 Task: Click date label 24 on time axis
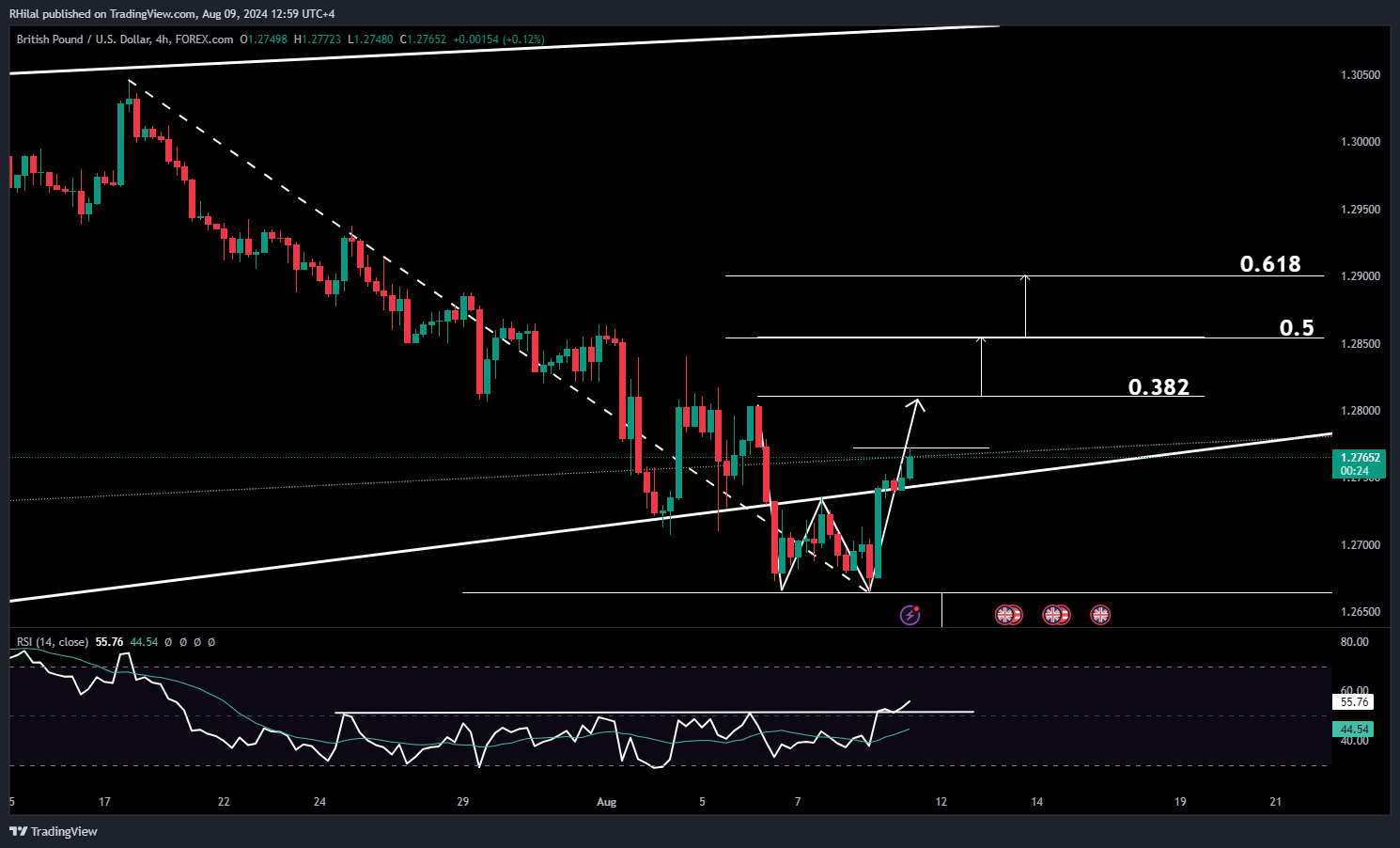(x=319, y=802)
